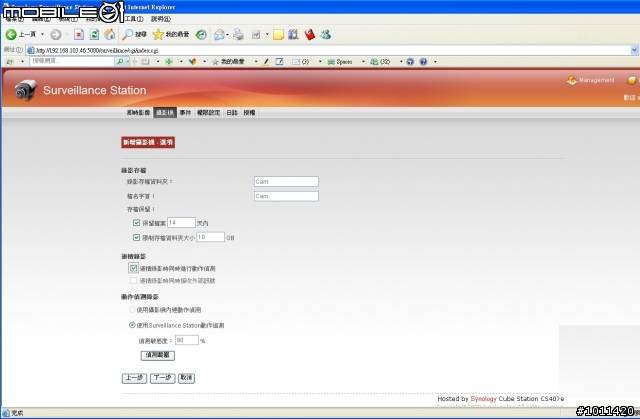
Task: Switch to the 即時影像 live view tab
Action: coord(138,113)
